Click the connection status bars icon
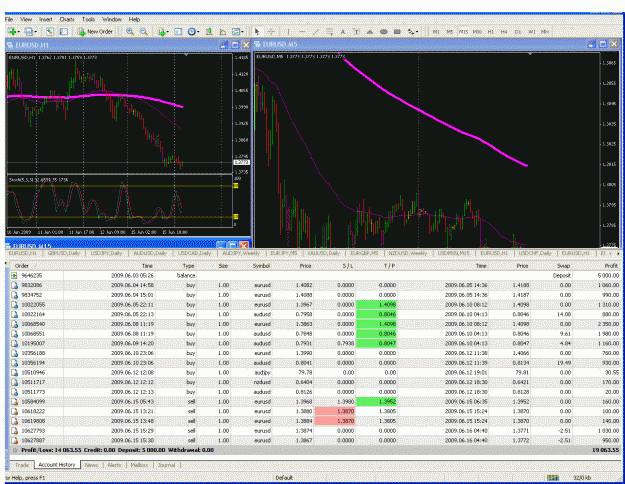625x484 pixels. pos(553,477)
